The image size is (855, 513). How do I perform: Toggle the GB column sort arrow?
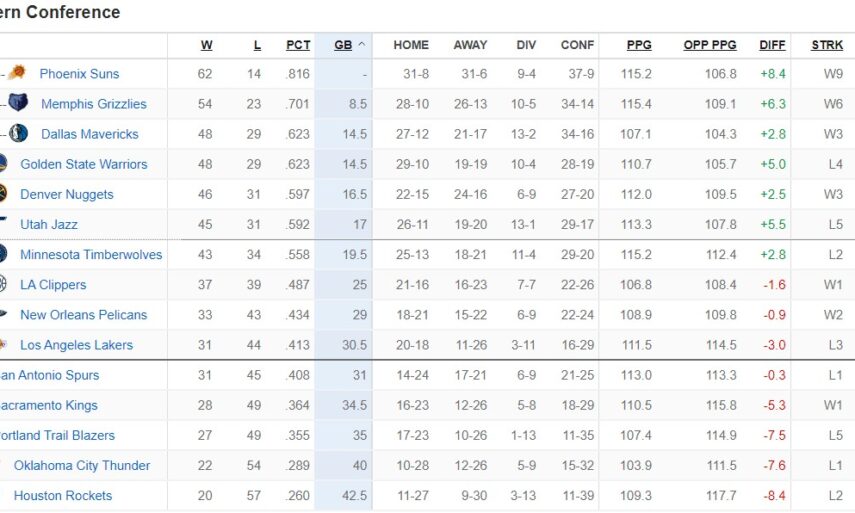coord(361,45)
